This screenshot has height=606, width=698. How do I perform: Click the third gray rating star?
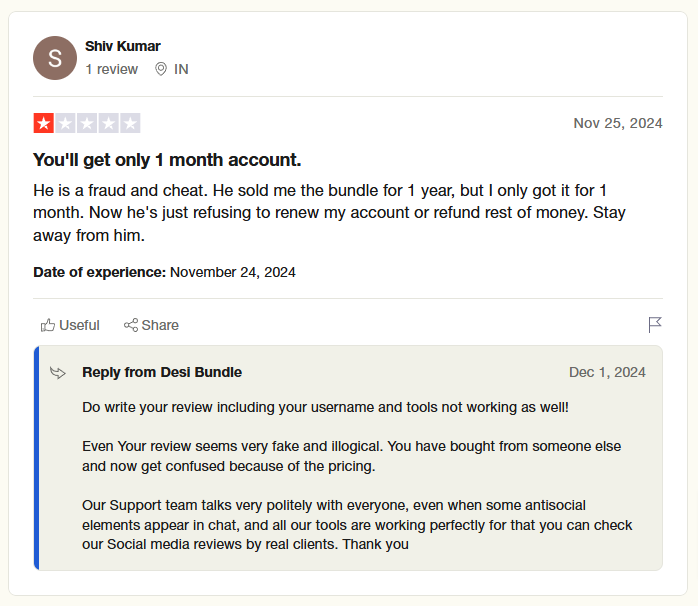(87, 123)
